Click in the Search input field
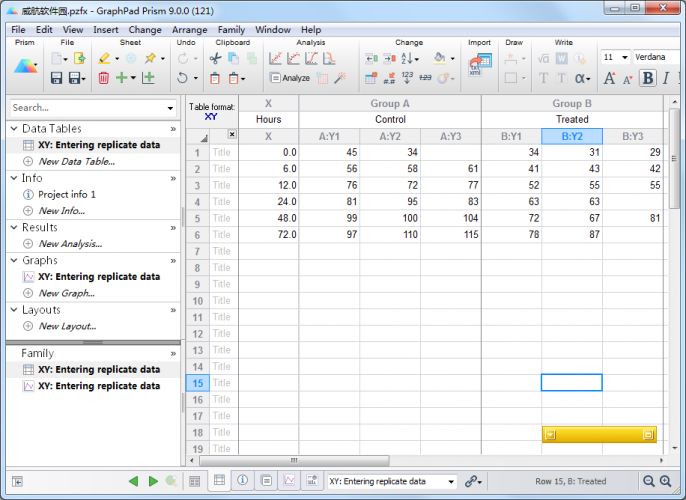This screenshot has width=686, height=500. click(x=88, y=108)
